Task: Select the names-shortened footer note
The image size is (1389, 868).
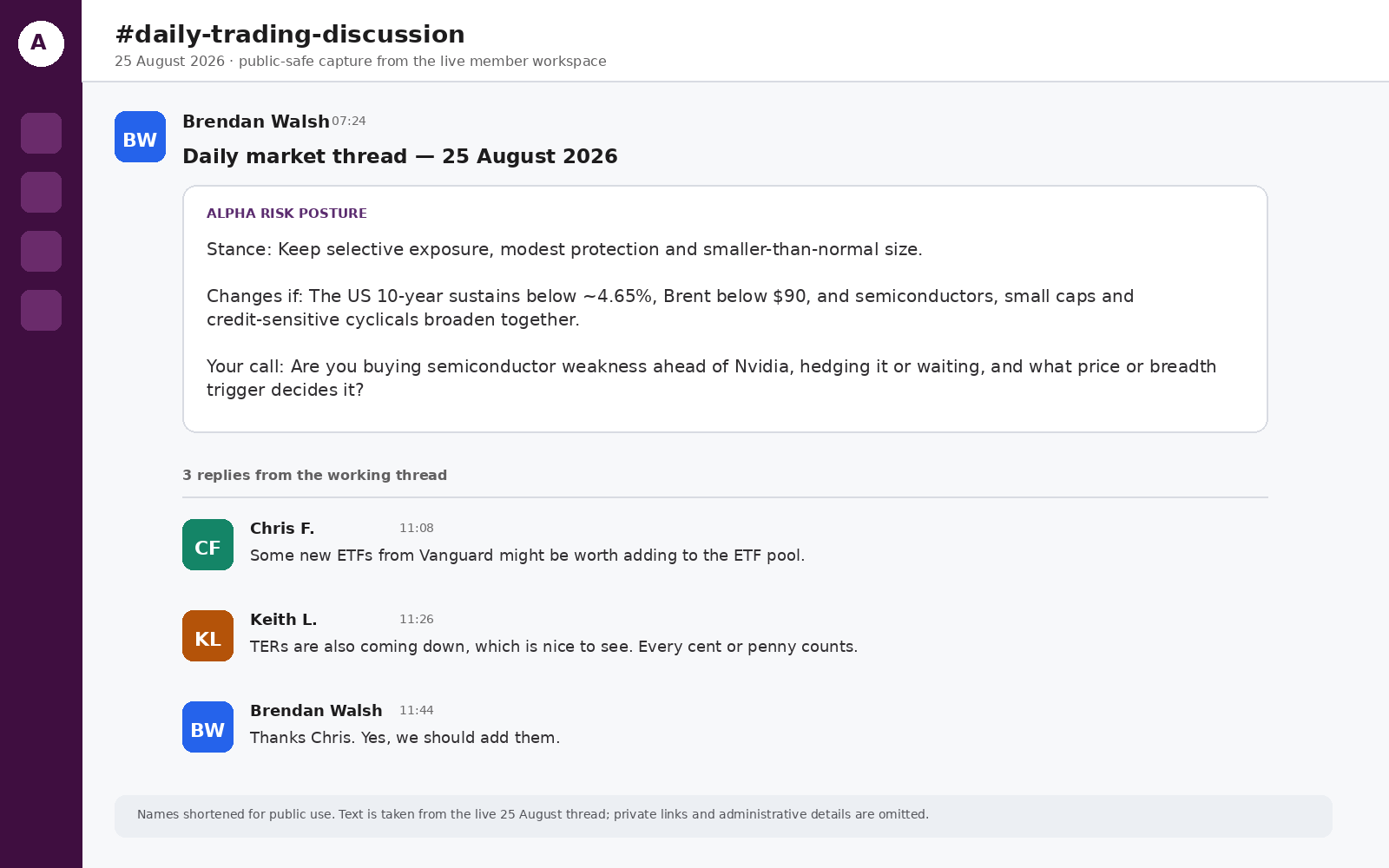Action: coord(723,816)
